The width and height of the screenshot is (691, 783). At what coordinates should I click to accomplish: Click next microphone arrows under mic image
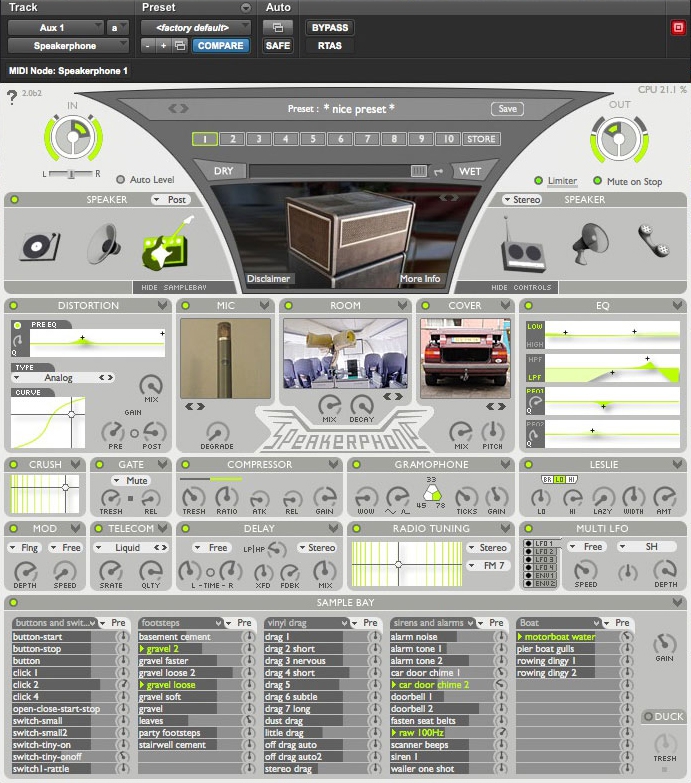pyautogui.click(x=195, y=406)
